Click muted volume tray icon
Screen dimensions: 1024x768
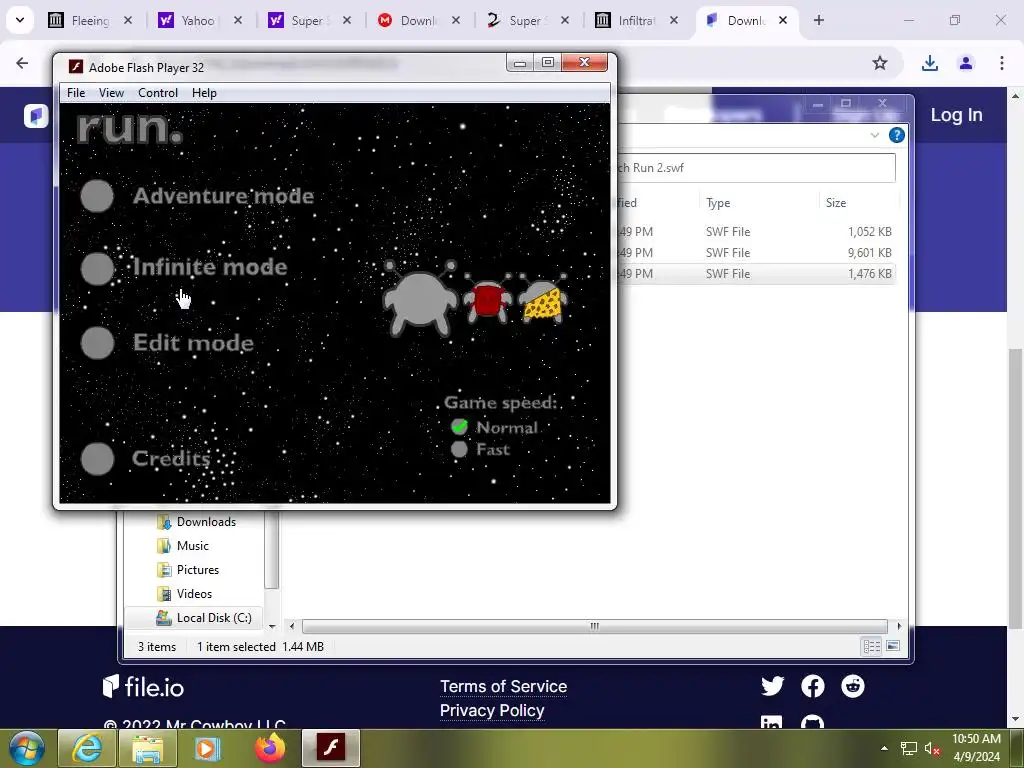coord(932,749)
